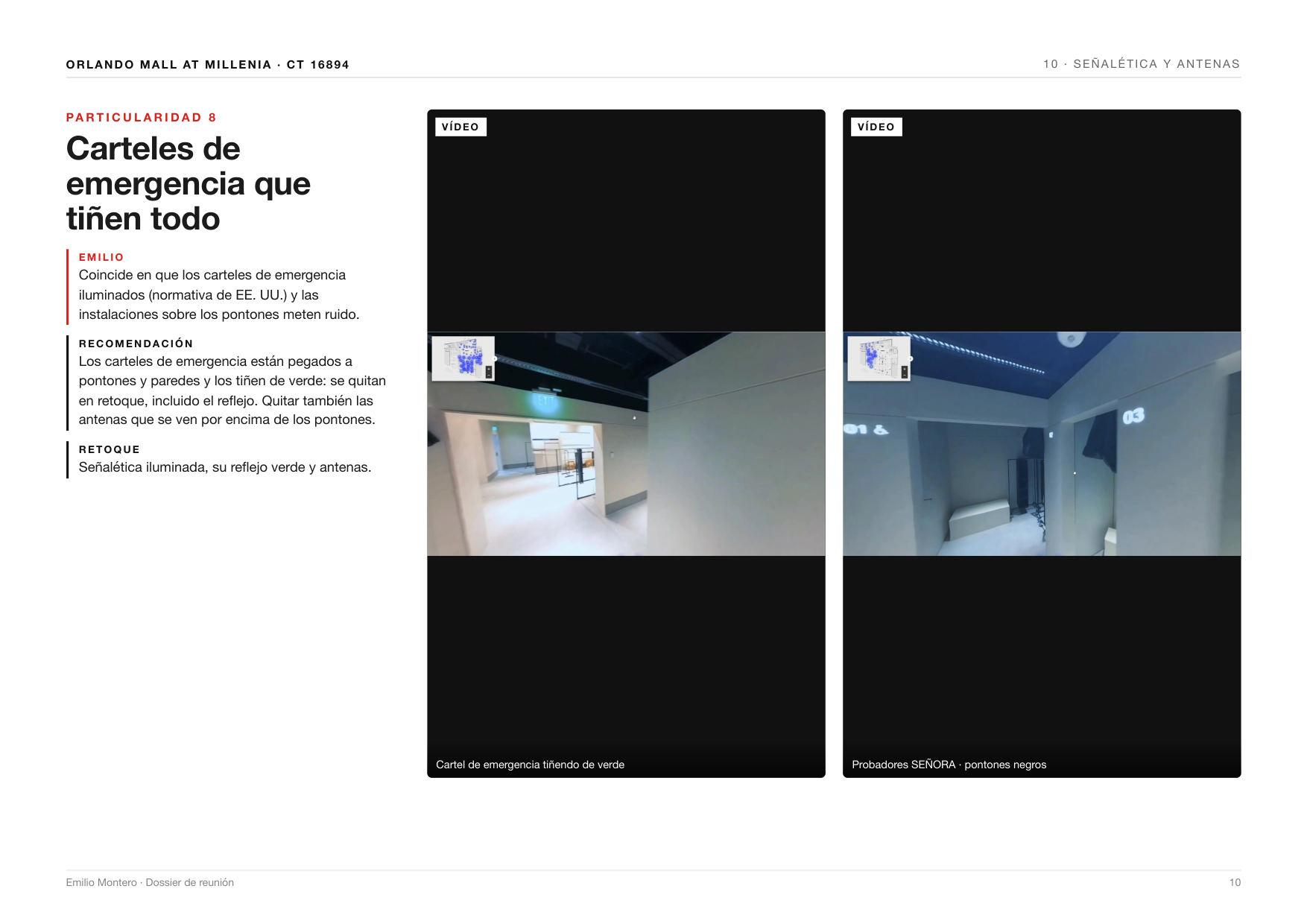
Task: Click footer 'Emilio Montero · Dossier de reunión'
Action: pos(150,882)
